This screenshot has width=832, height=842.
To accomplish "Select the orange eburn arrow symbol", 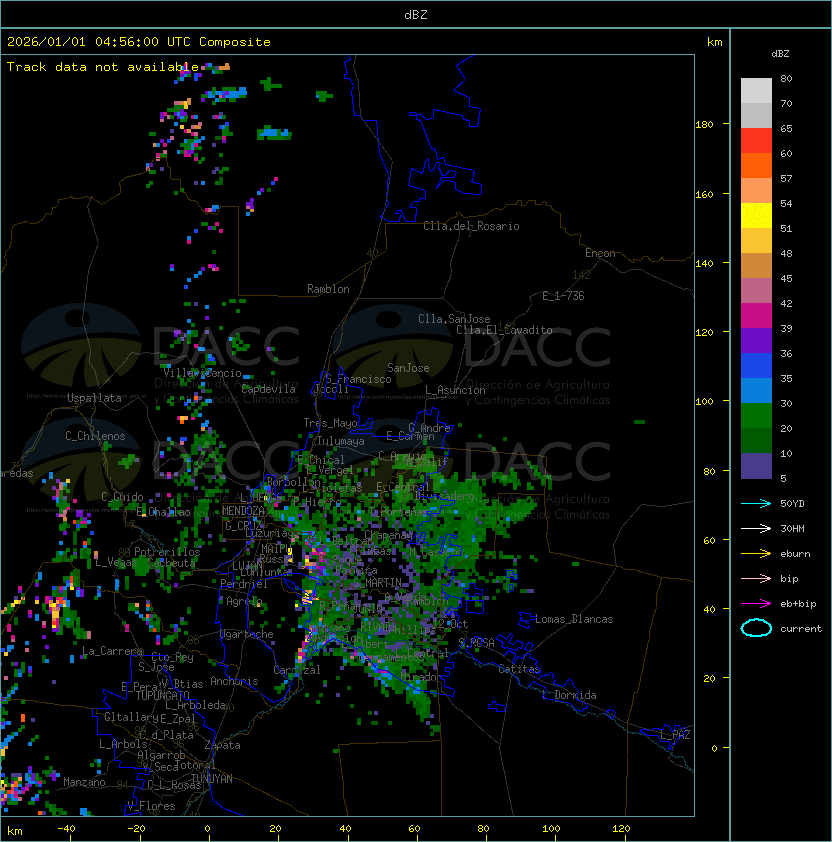I will pyautogui.click(x=756, y=553).
